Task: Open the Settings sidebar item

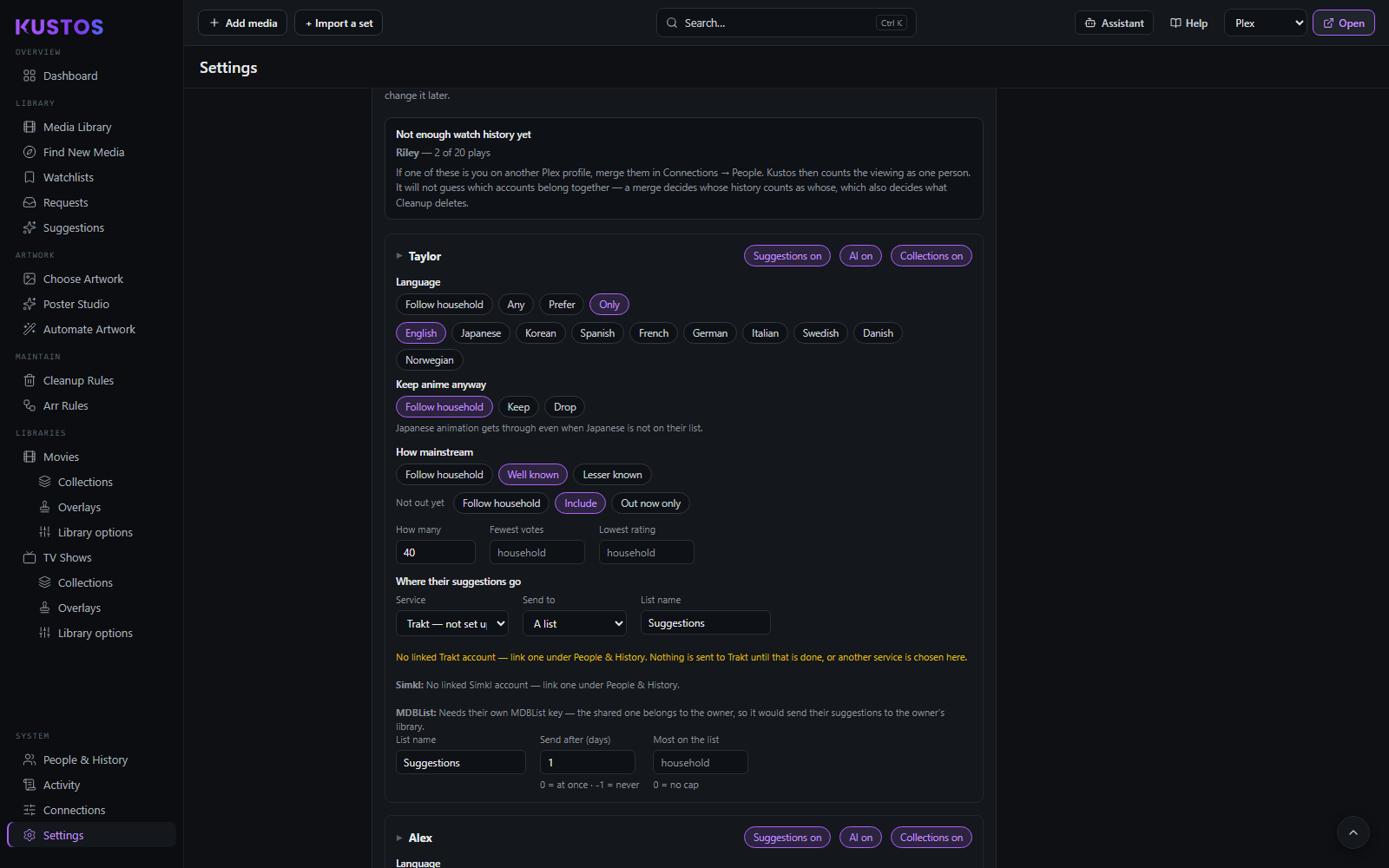Action: tap(92, 835)
